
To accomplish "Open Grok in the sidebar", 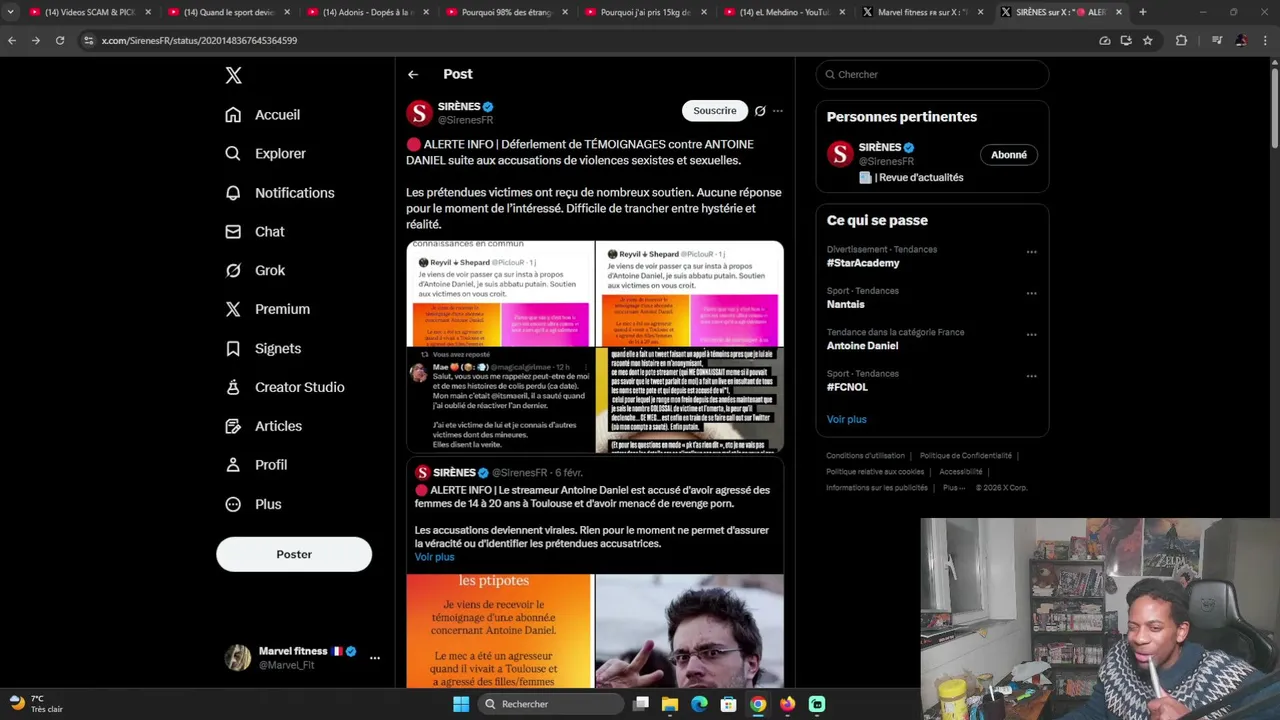I will pyautogui.click(x=256, y=270).
